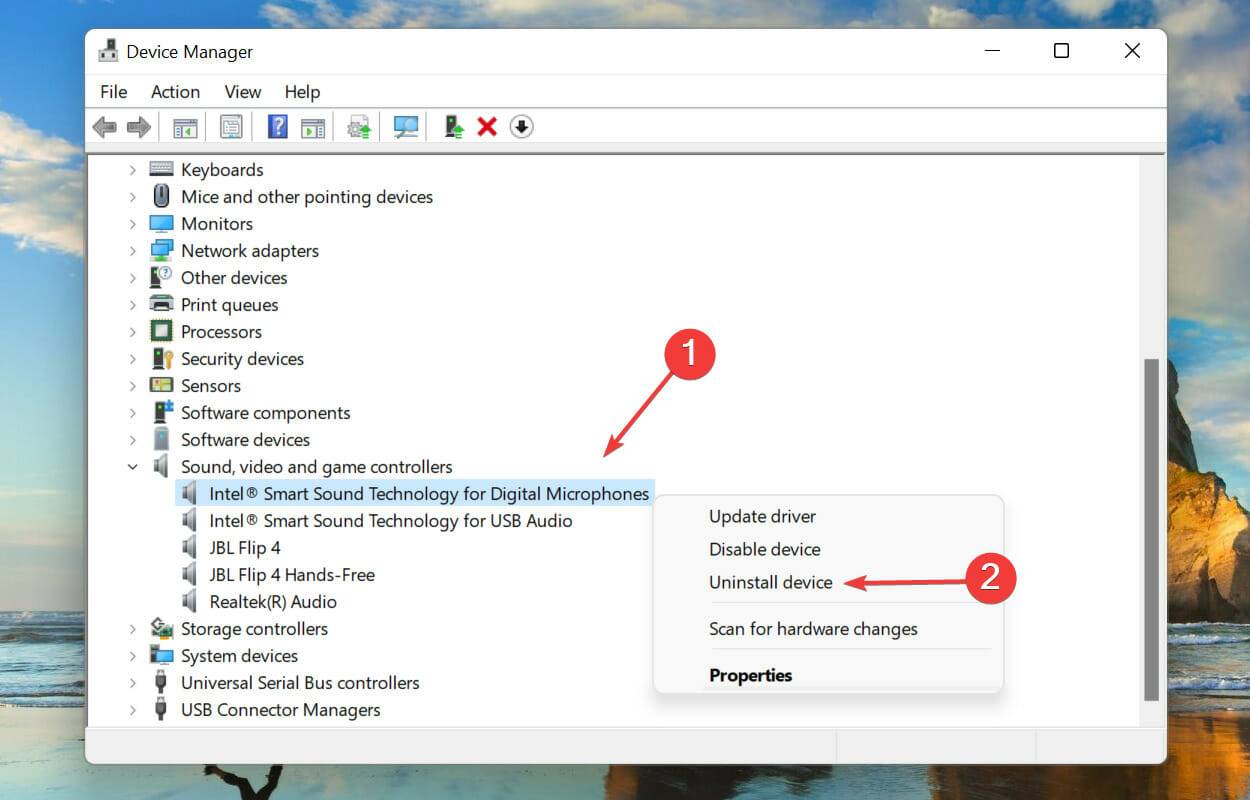This screenshot has width=1250, height=800.
Task: Click the red Uninstall device toolbar icon
Action: [x=486, y=126]
